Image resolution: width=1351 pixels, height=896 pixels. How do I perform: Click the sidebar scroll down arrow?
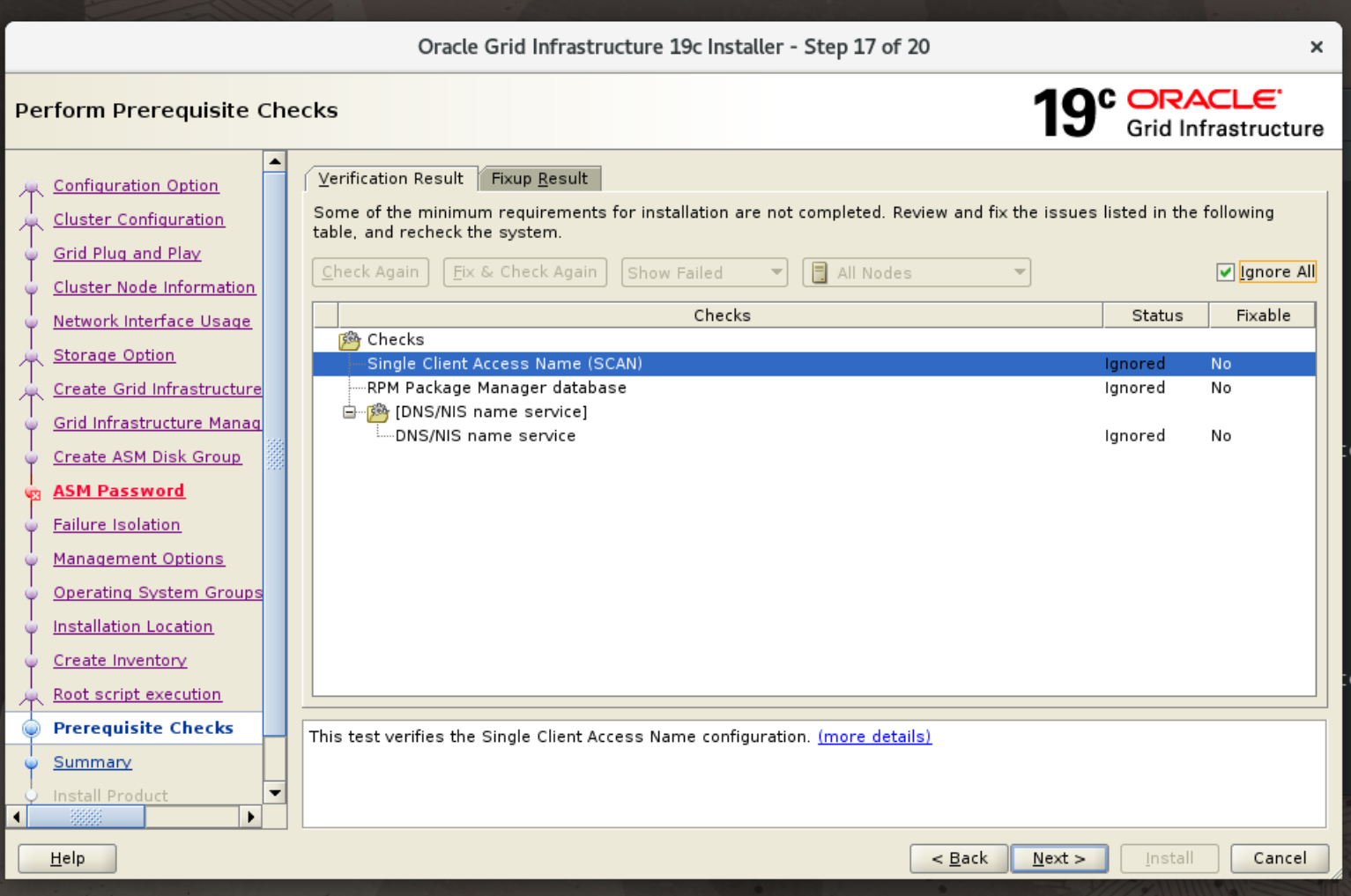coord(275,793)
